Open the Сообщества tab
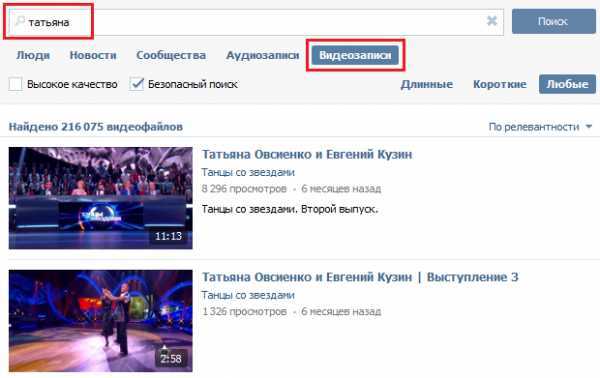600x378 pixels. point(171,55)
